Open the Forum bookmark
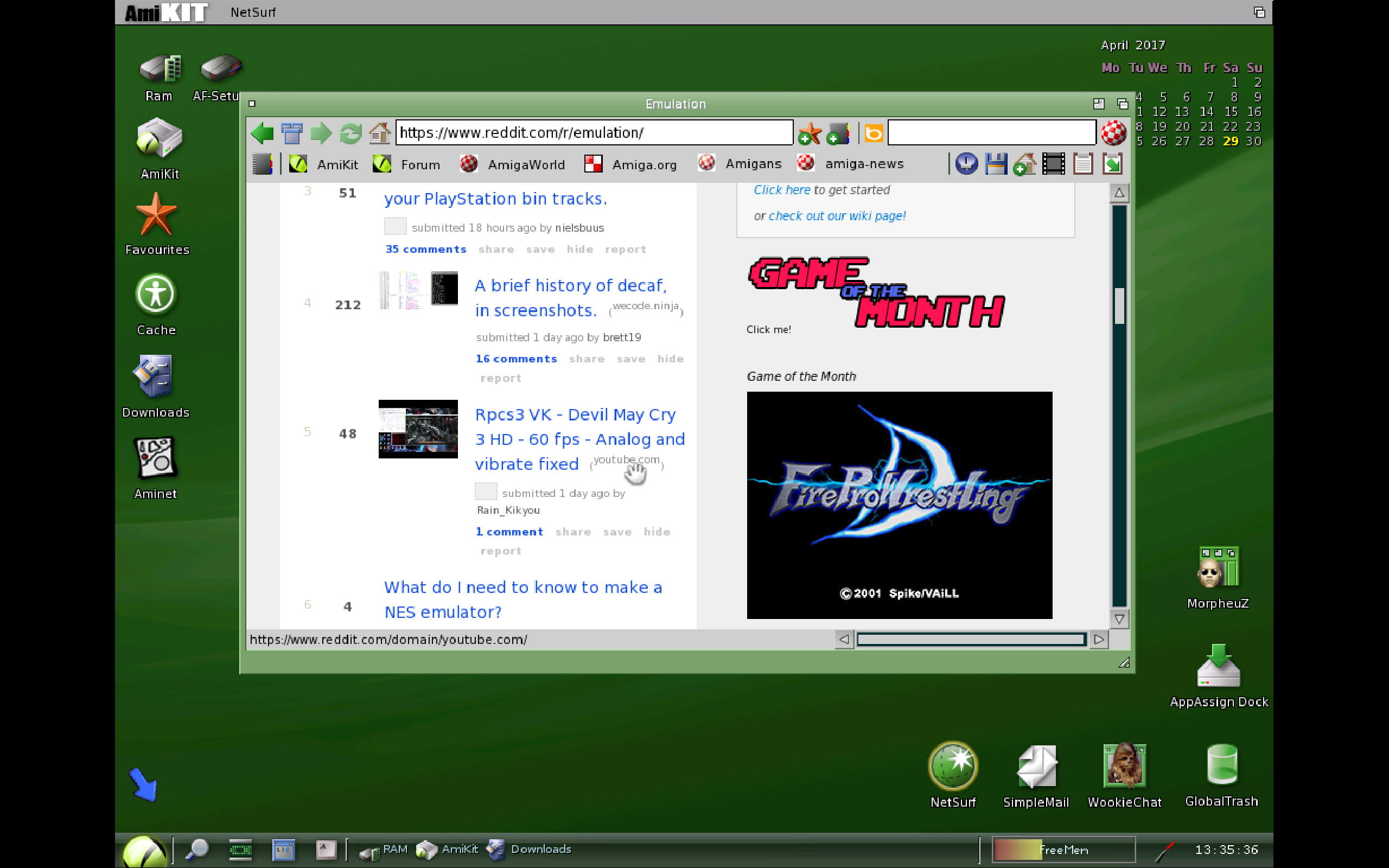Viewport: 1389px width, 868px height. coord(406,165)
